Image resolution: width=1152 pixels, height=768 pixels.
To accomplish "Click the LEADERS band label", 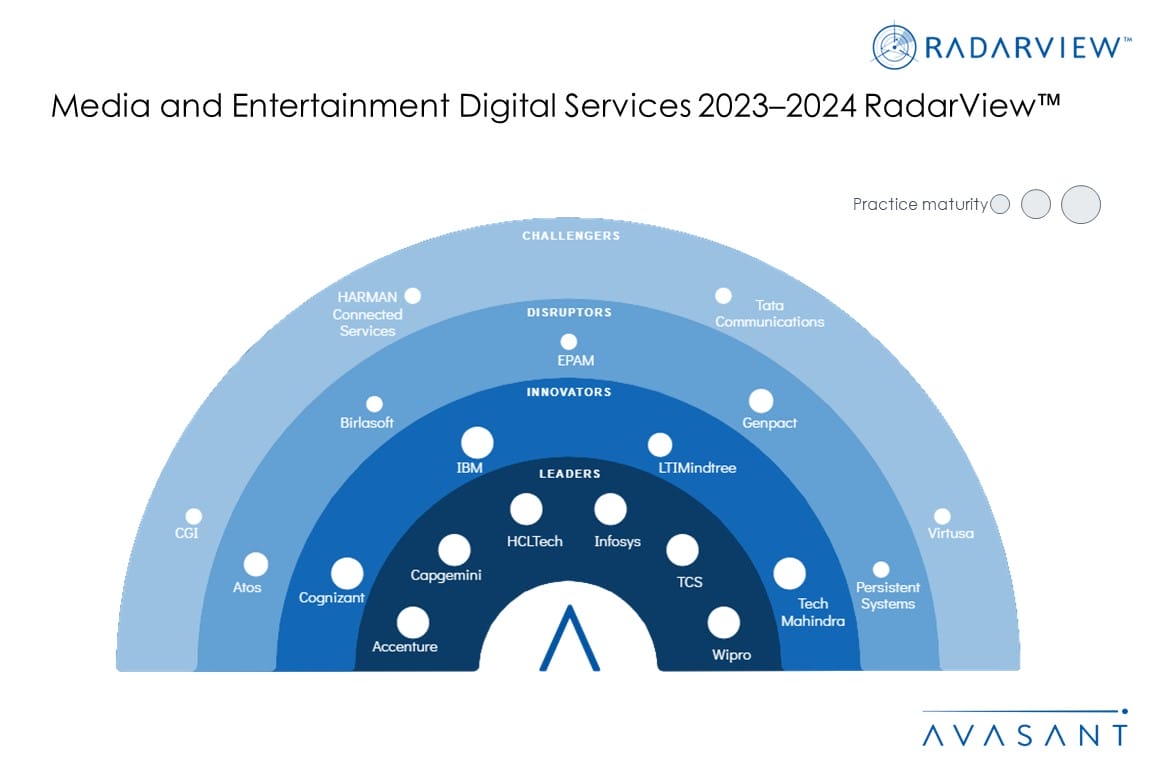I will pyautogui.click(x=569, y=473).
